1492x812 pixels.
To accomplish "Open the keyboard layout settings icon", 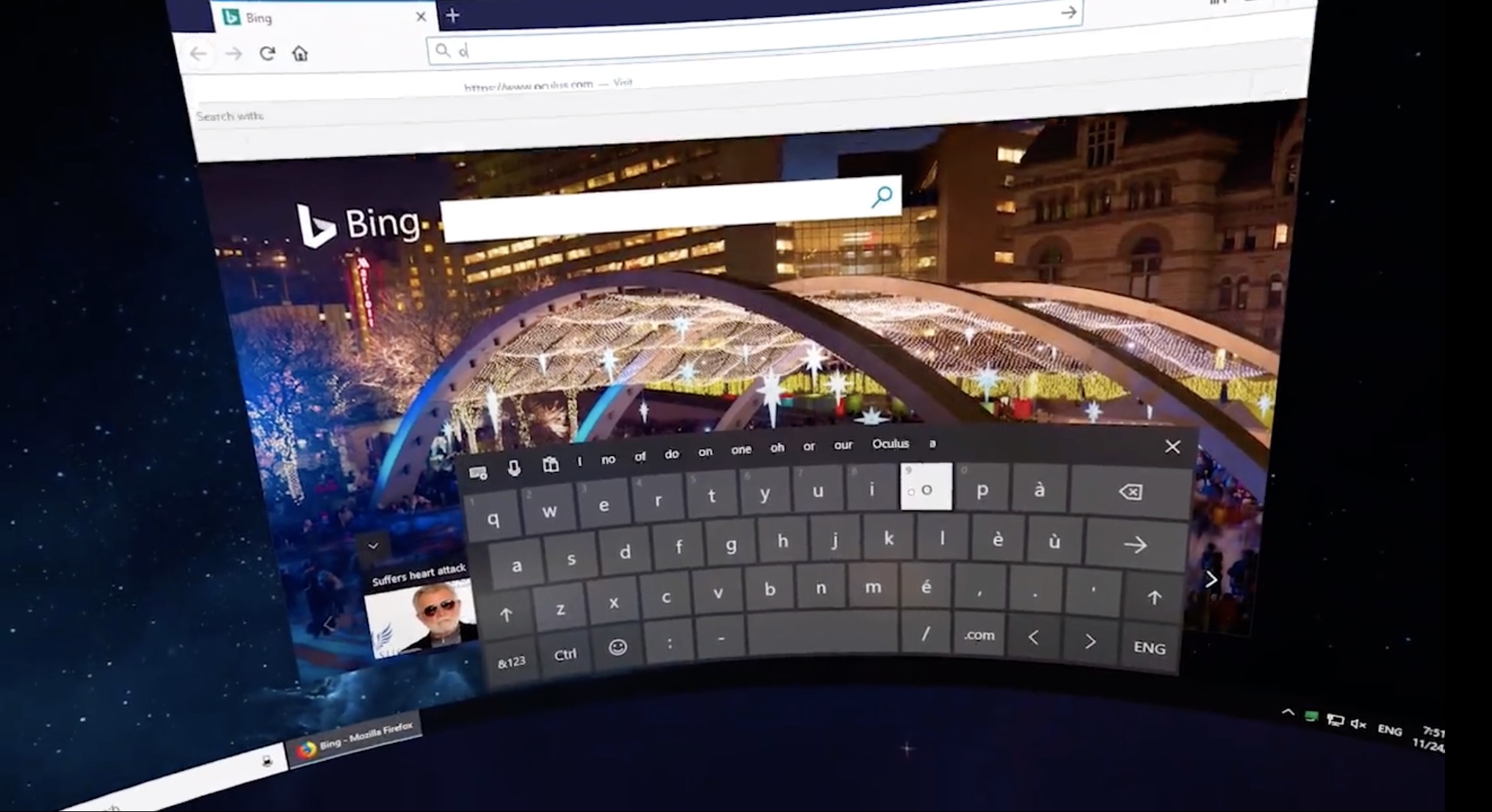I will pos(478,473).
